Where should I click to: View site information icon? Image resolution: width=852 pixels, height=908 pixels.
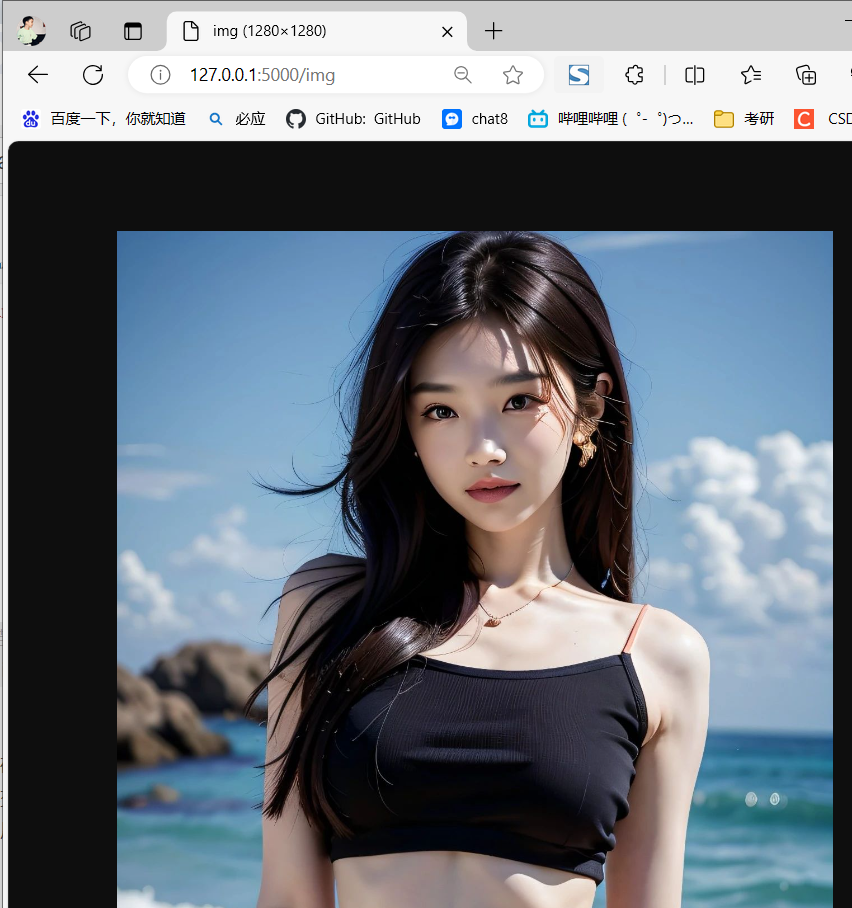(x=160, y=75)
